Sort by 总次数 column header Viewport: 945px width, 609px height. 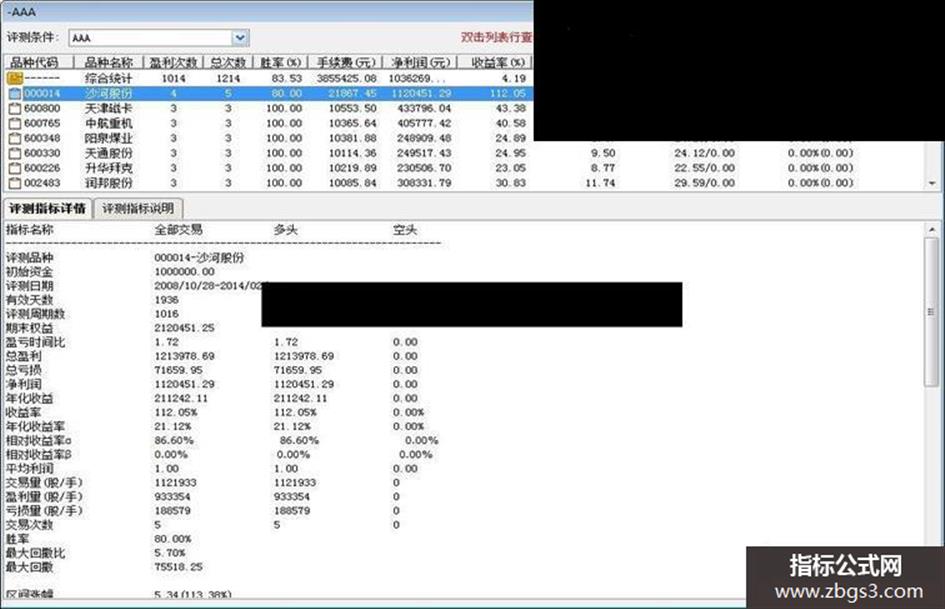pos(228,62)
